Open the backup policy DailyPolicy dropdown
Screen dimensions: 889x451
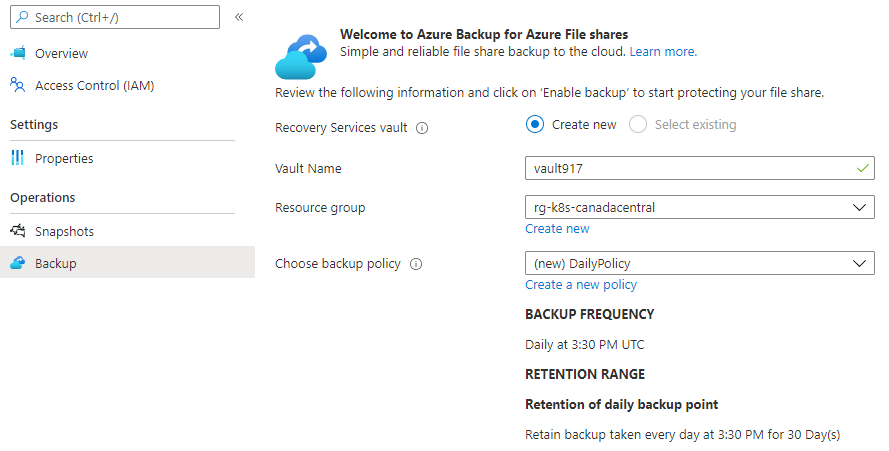tap(699, 264)
